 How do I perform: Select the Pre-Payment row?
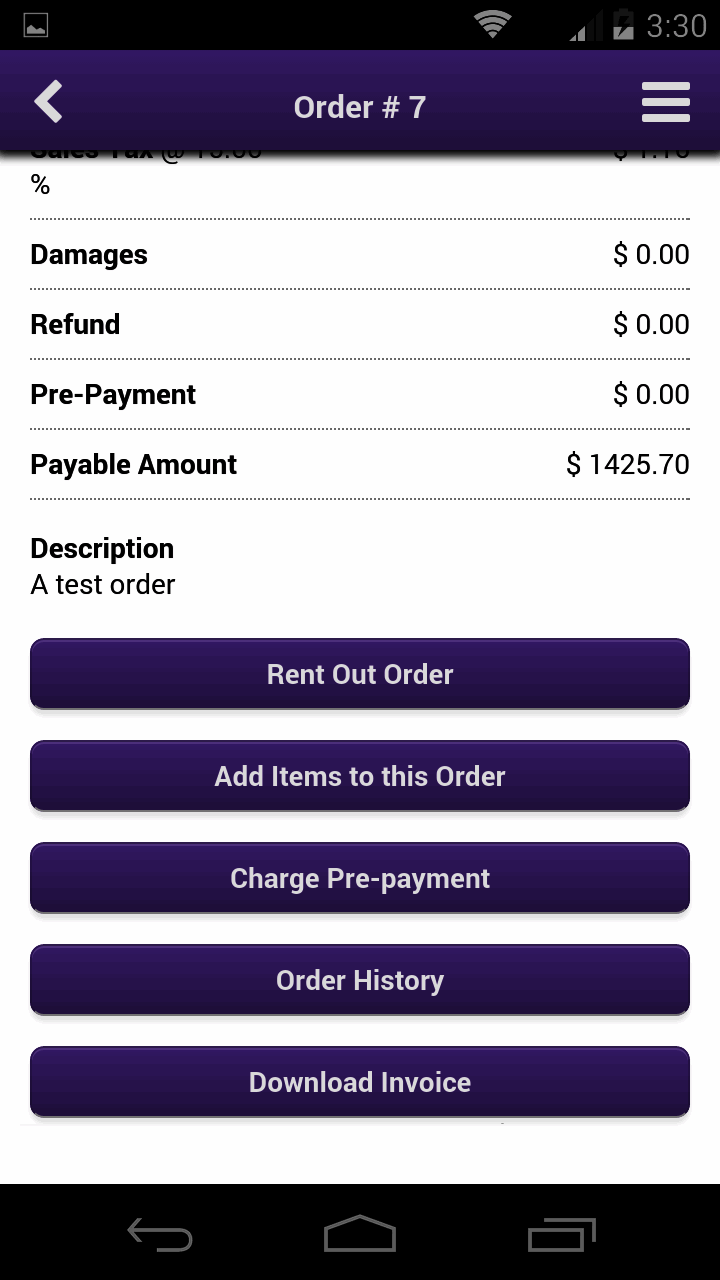tap(360, 394)
